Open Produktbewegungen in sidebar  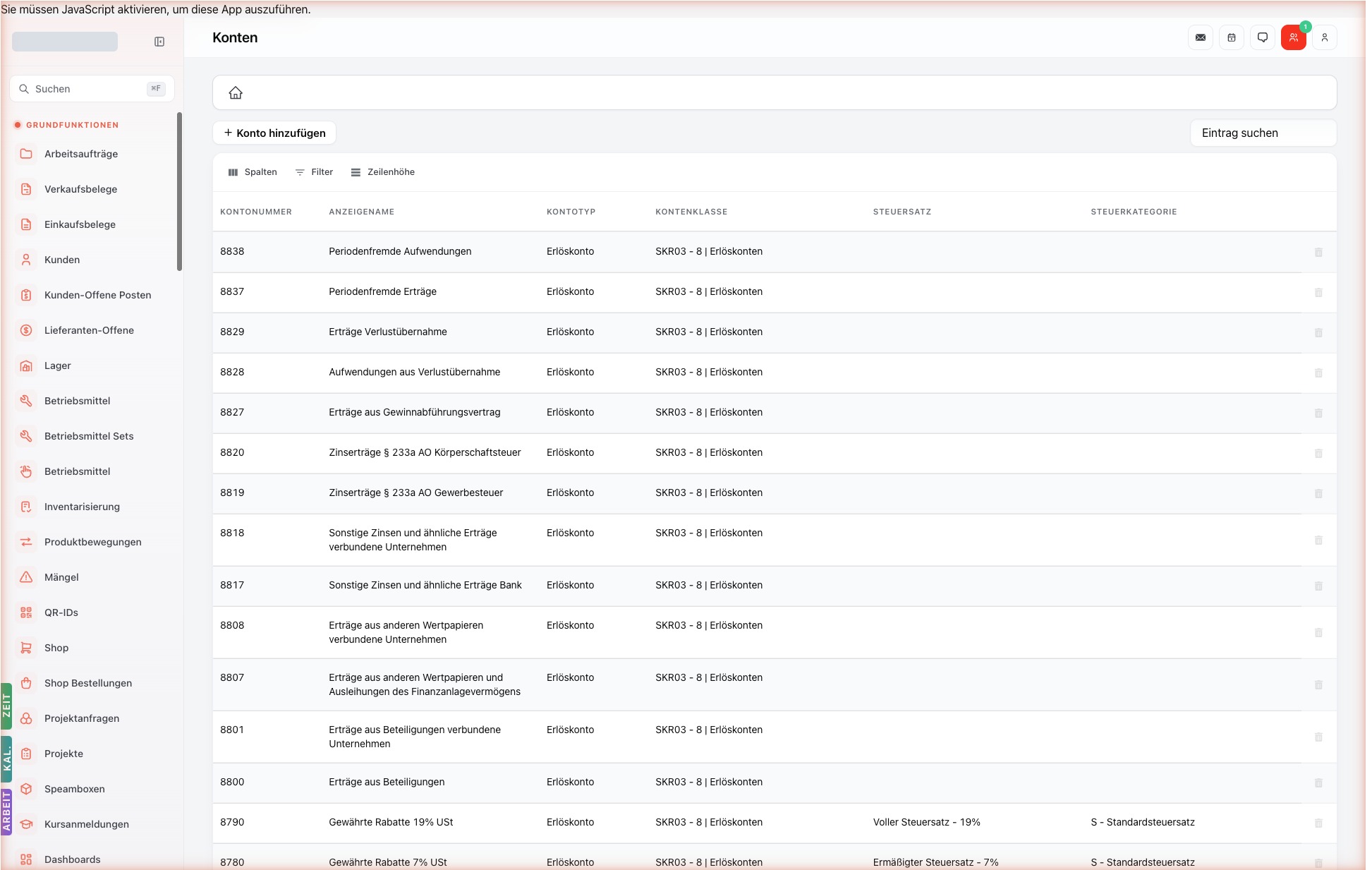(92, 542)
